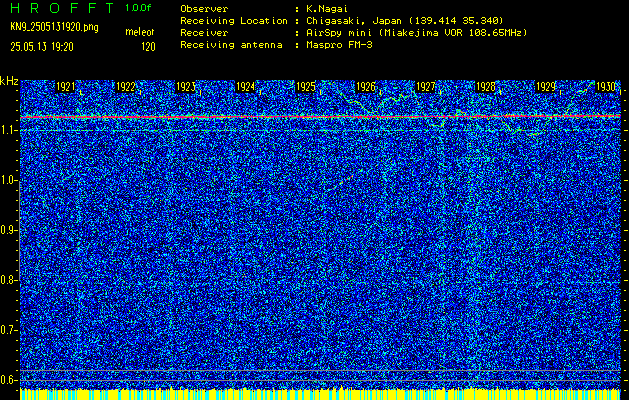The height and width of the screenshot is (400, 629).
Task: Click time marker 1929
Action: (546, 87)
